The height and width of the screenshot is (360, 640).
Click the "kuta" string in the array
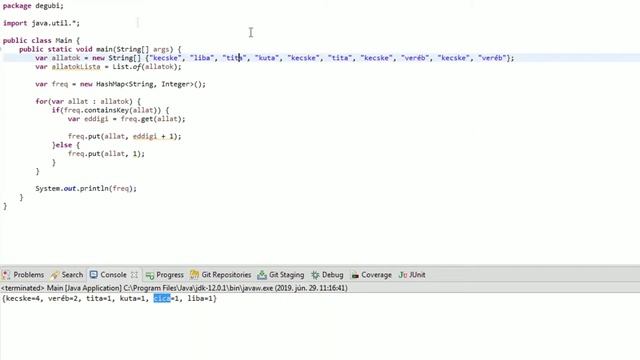267,58
